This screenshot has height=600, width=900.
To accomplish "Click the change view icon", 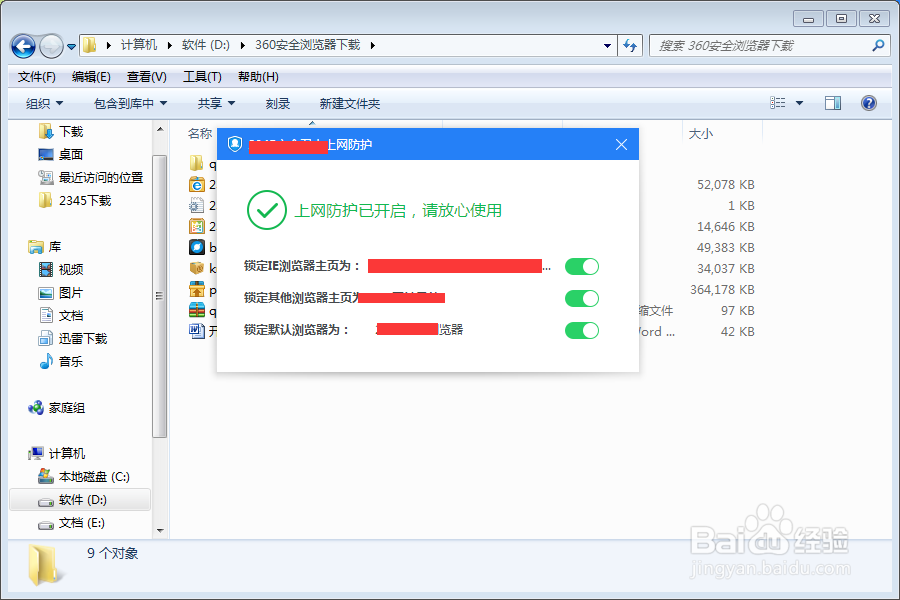I will (778, 103).
